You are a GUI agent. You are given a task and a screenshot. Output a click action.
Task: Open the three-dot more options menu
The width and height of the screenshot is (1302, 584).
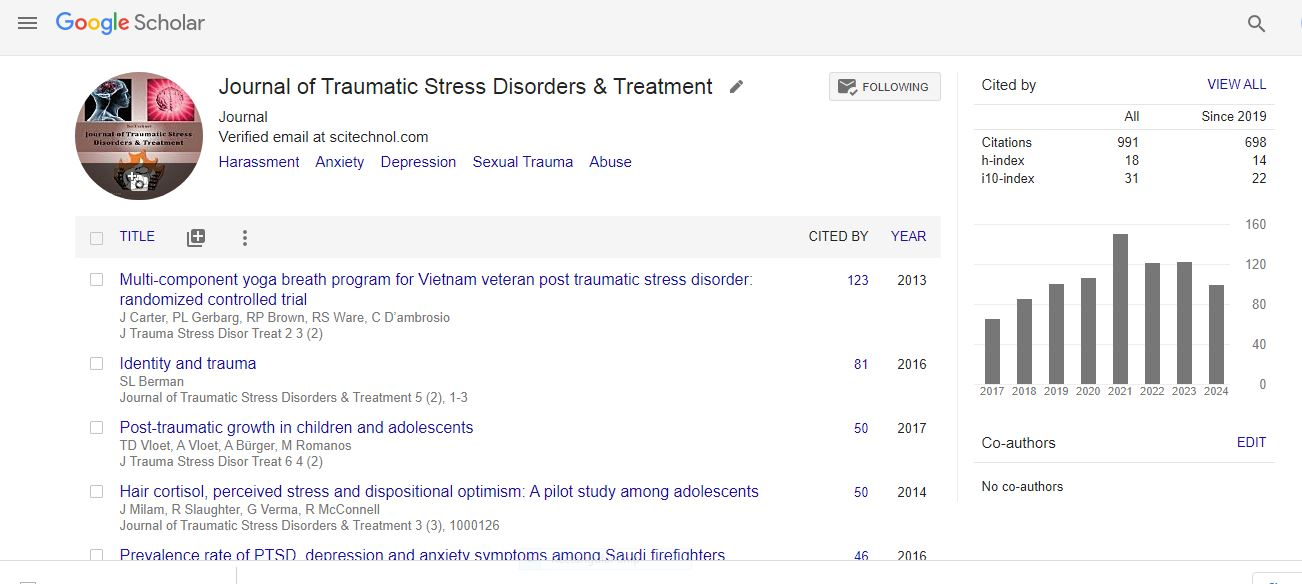point(245,237)
